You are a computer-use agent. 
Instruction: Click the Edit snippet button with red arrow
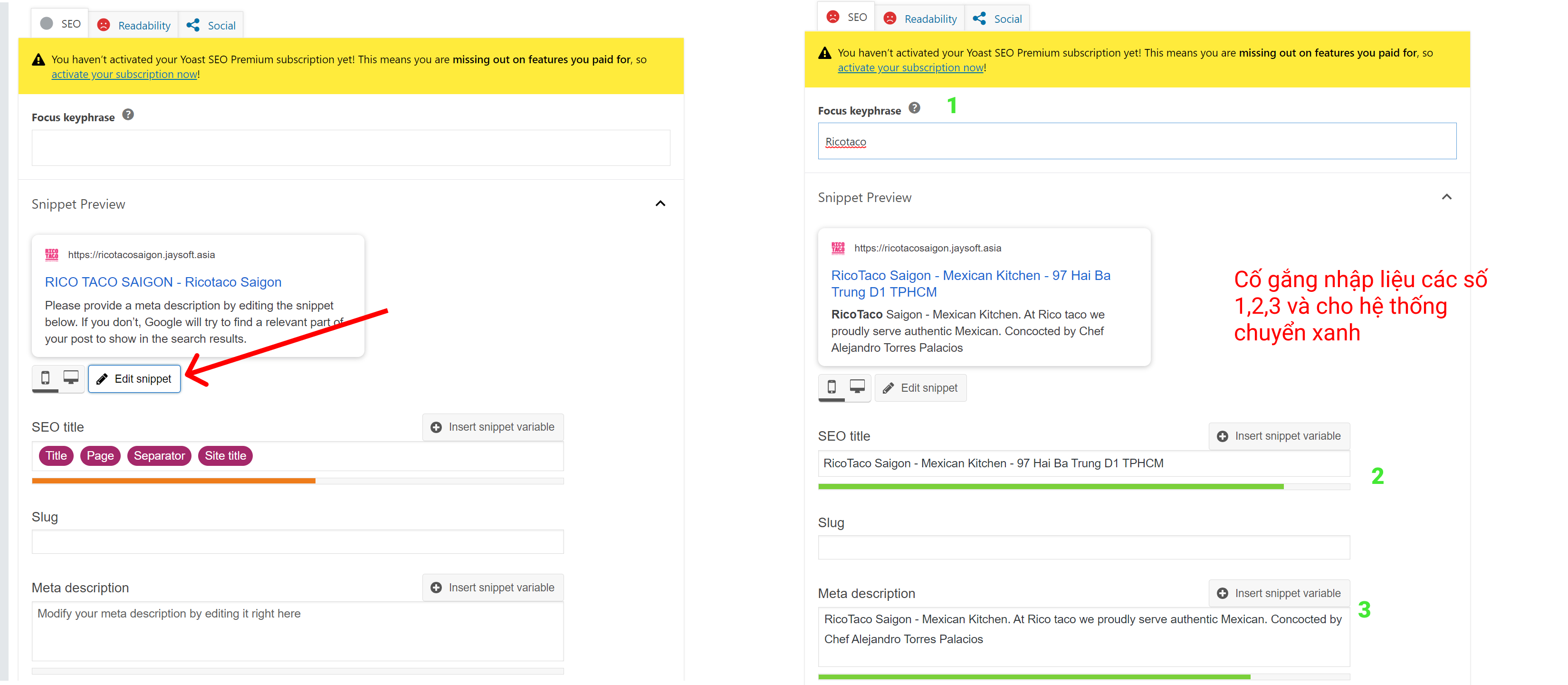click(x=134, y=379)
